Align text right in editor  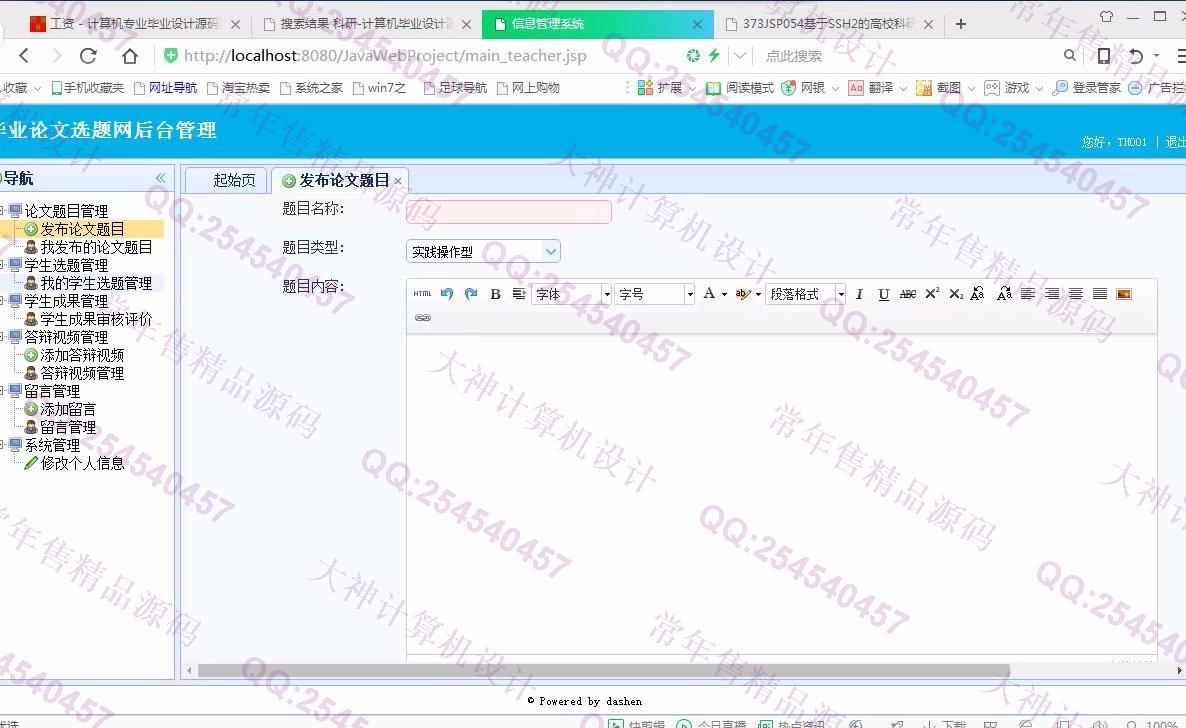[1051, 294]
